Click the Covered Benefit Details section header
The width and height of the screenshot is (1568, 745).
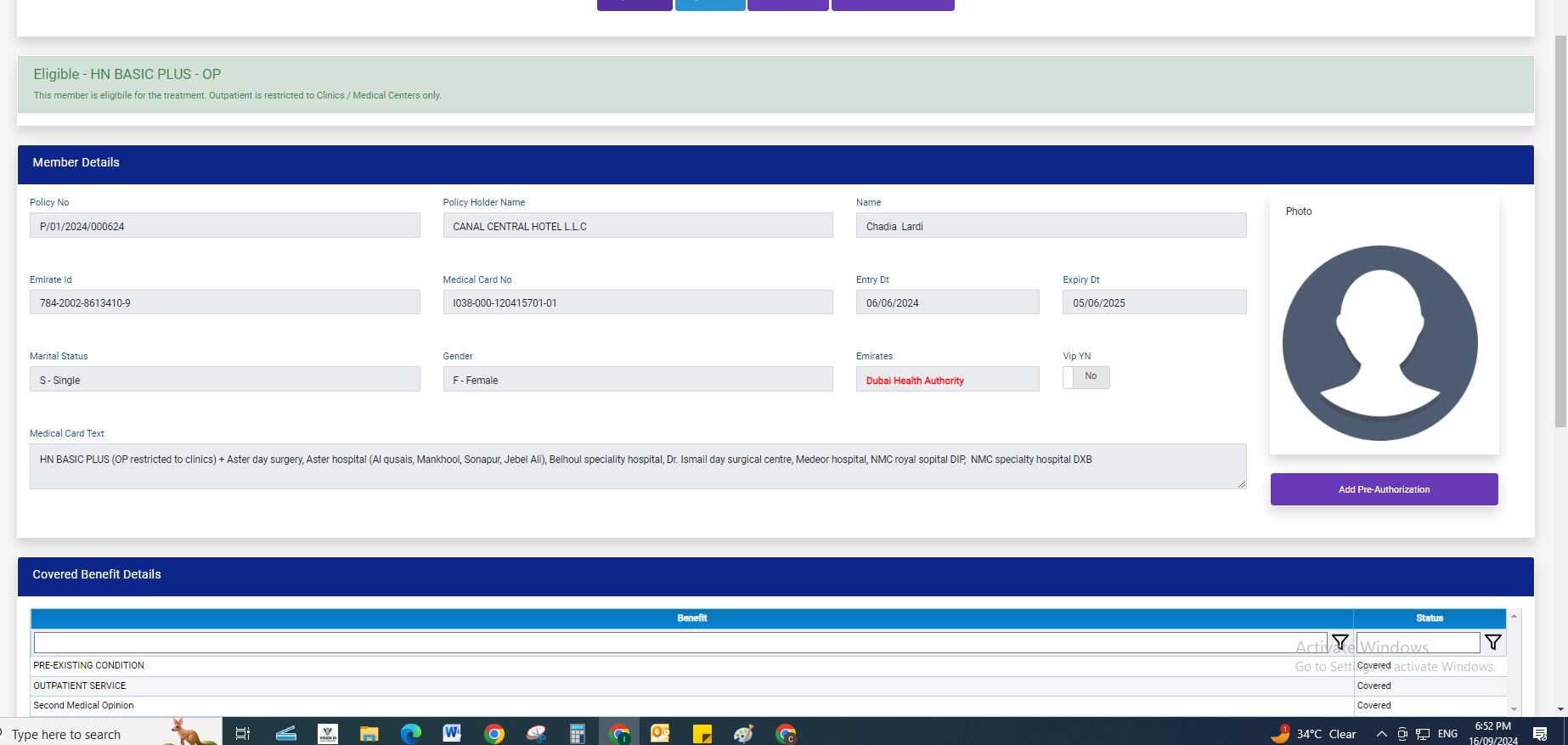776,576
